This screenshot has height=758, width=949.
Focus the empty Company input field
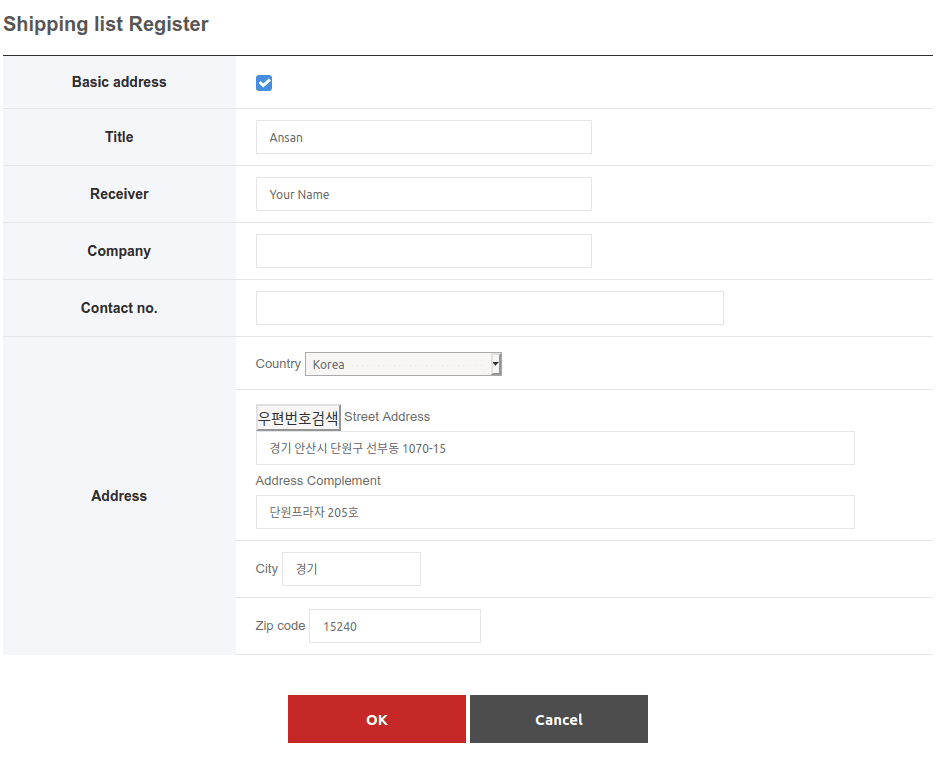point(424,251)
